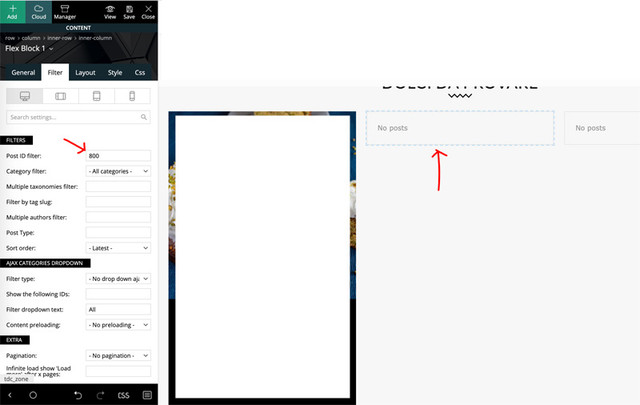Click the Post Type input field

(118, 232)
